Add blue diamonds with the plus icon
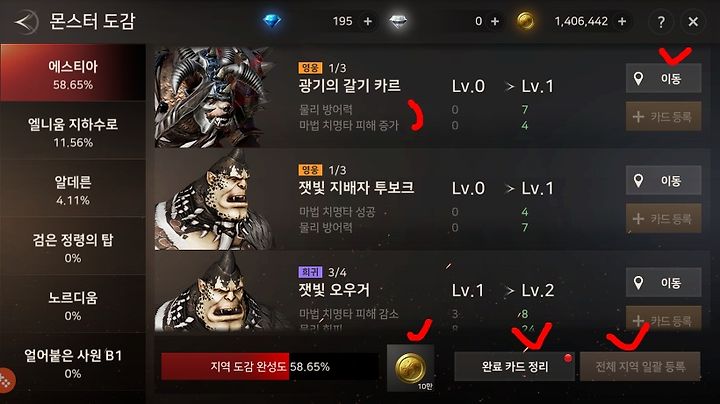 (368, 21)
